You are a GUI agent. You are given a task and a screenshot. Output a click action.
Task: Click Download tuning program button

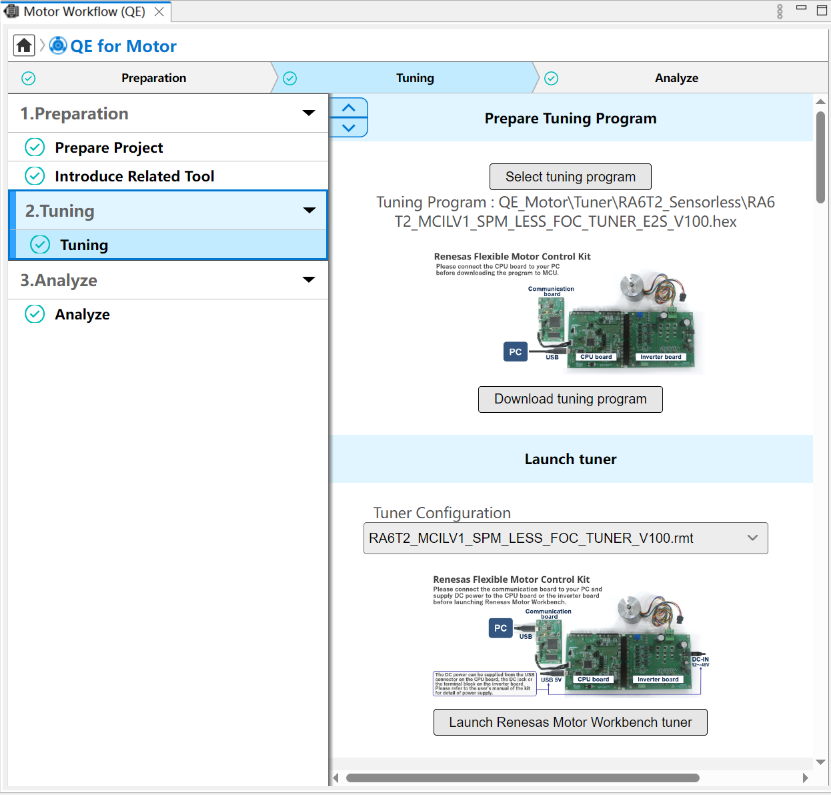[x=570, y=399]
